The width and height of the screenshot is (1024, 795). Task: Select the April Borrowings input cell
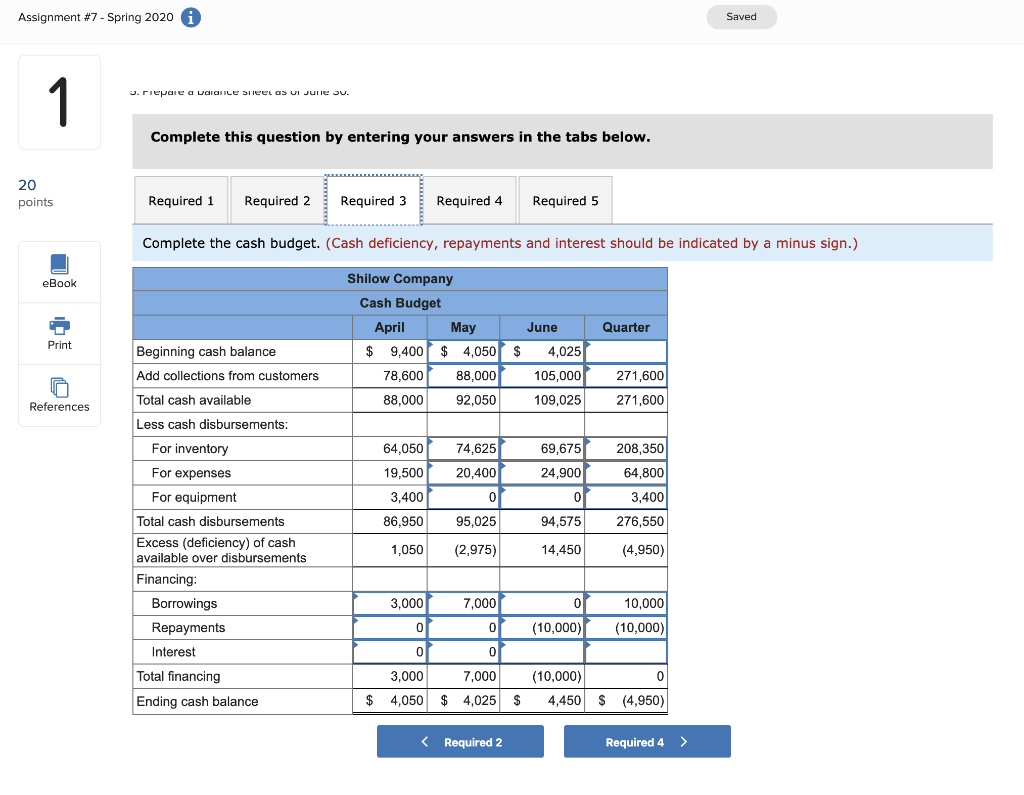click(390, 603)
